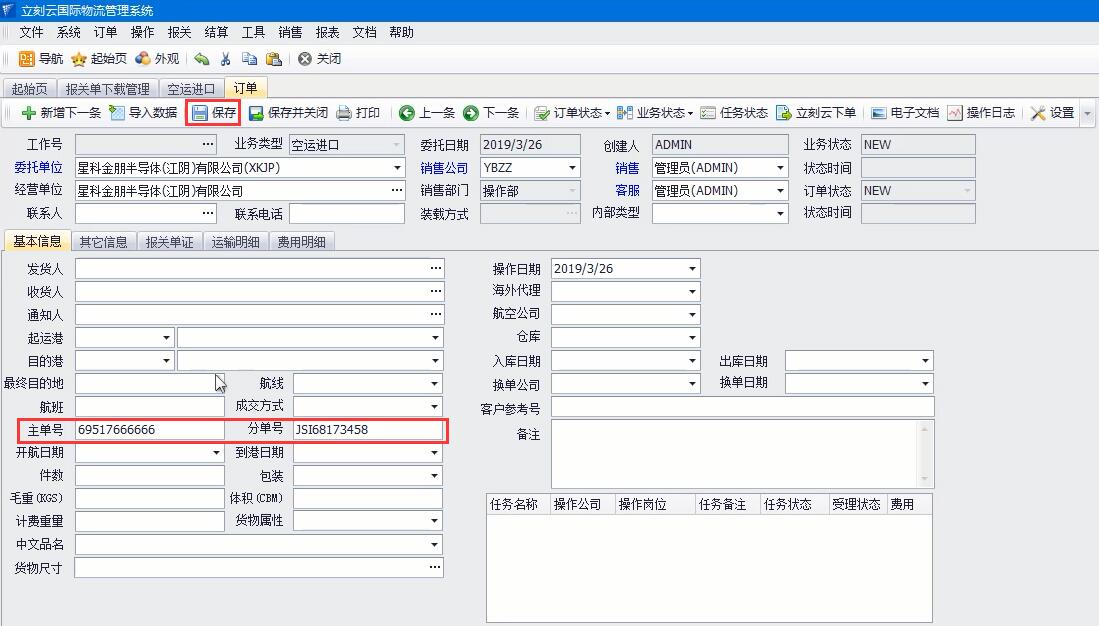The image size is (1099, 626).
Task: Open the 报关 menu in menu bar
Action: pyautogui.click(x=180, y=32)
